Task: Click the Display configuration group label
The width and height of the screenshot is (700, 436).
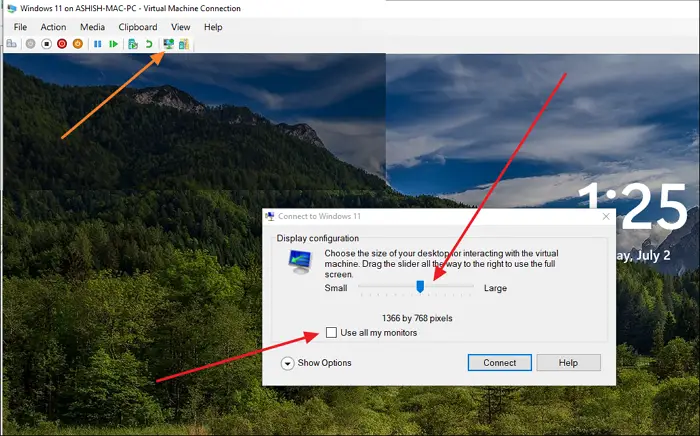Action: click(318, 238)
